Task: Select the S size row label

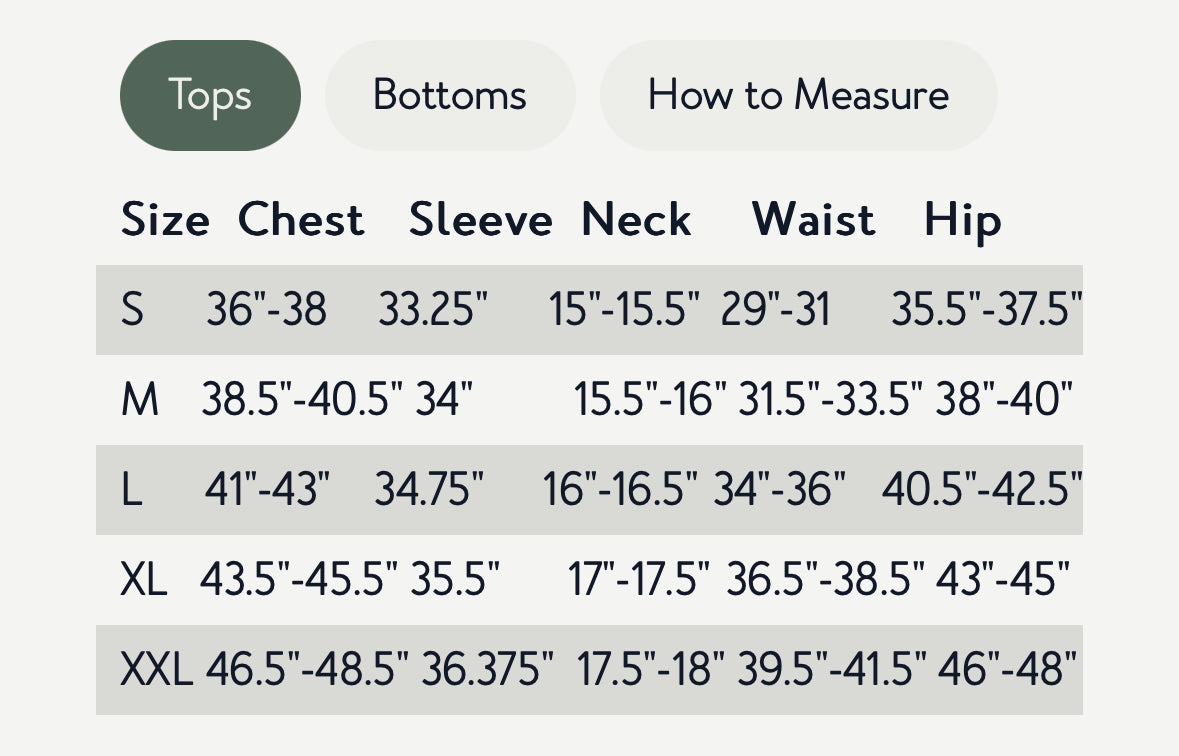Action: (x=132, y=309)
